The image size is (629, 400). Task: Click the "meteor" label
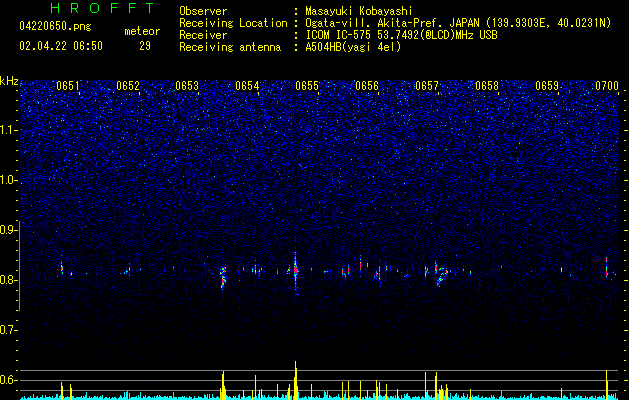coord(142,31)
